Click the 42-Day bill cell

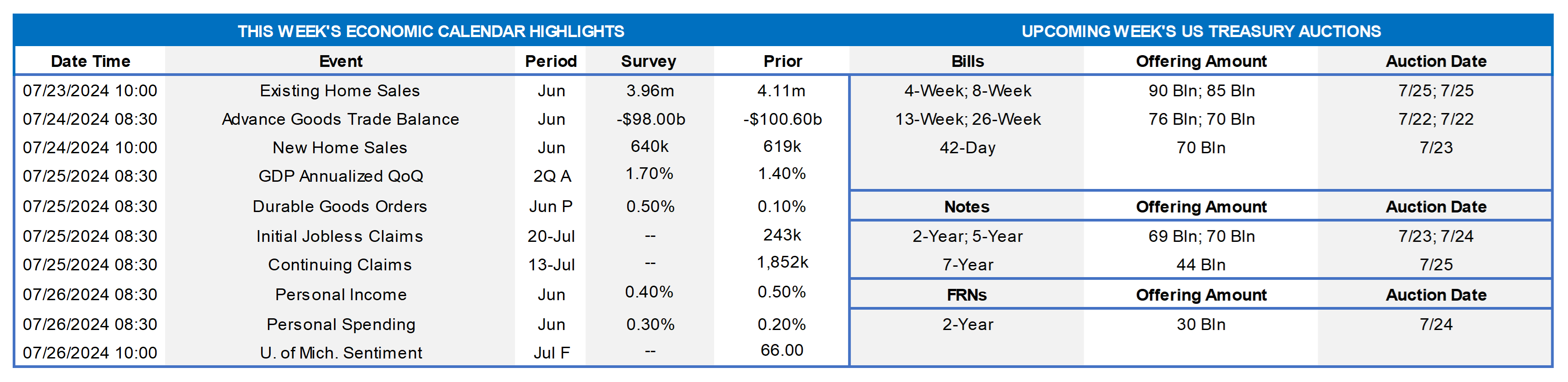[x=967, y=148]
